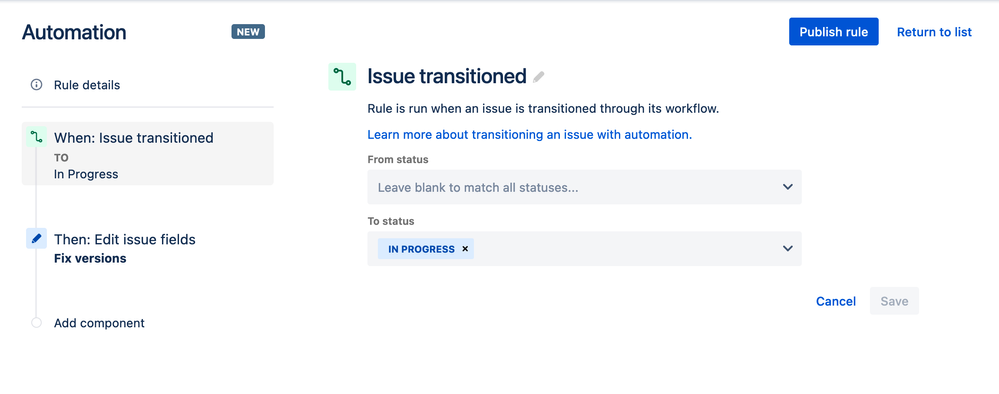Click the Cancel button
The width and height of the screenshot is (999, 394).
836,301
